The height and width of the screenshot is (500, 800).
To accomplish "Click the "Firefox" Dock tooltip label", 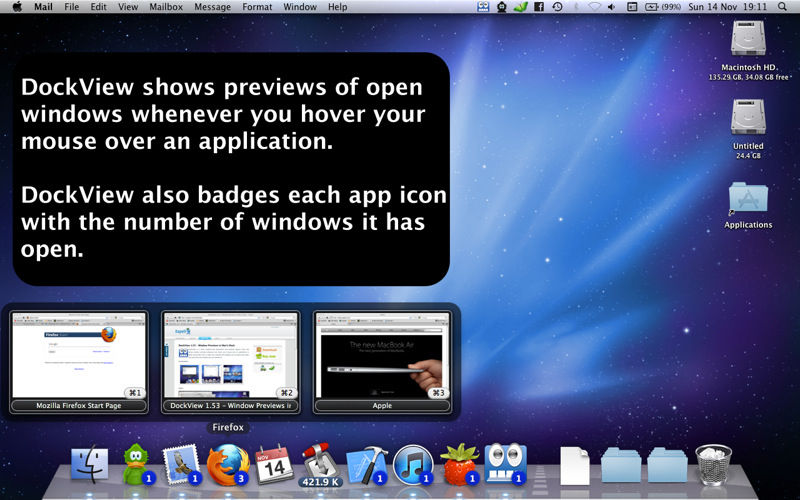I will click(x=228, y=427).
